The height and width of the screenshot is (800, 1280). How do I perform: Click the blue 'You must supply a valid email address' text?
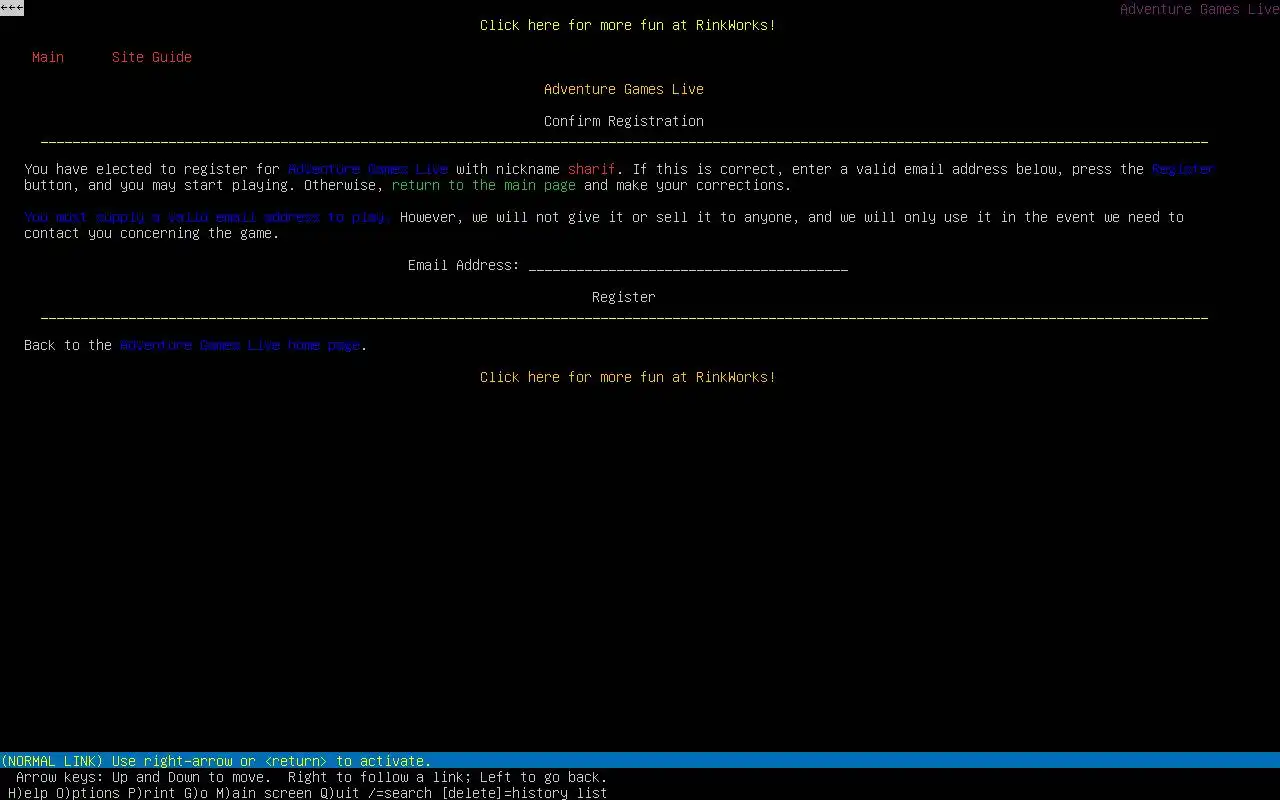[208, 217]
